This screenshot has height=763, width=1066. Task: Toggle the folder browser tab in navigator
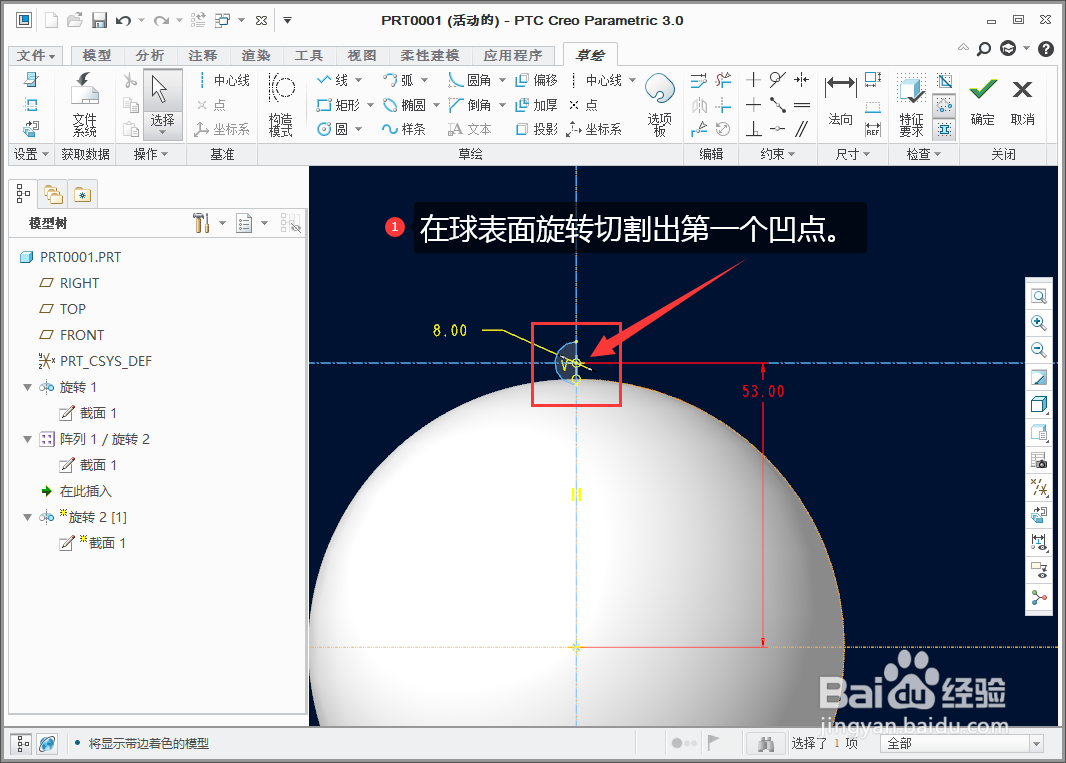53,194
